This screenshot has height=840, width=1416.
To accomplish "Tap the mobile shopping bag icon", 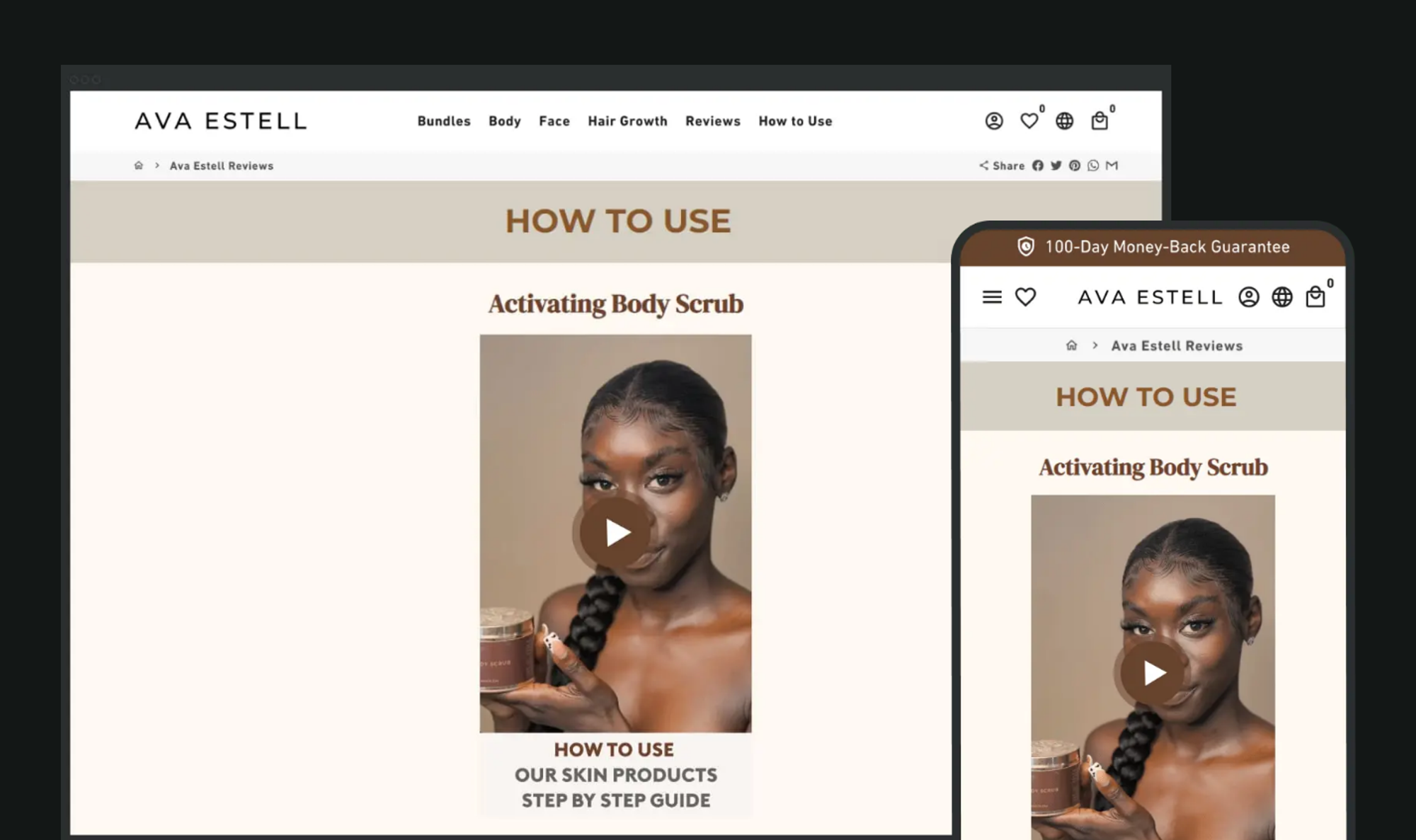I will point(1315,297).
